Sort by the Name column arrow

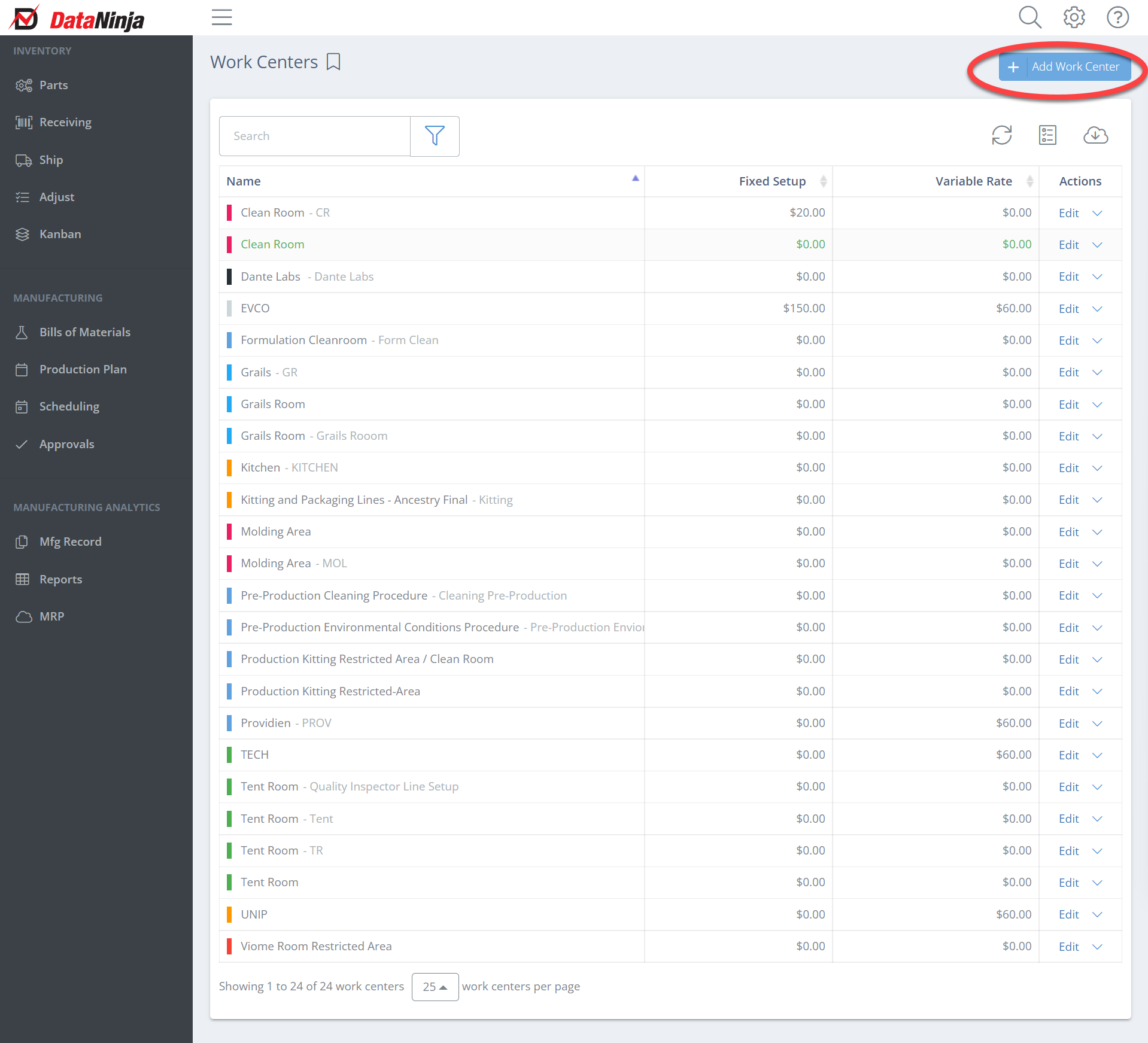pyautogui.click(x=635, y=178)
